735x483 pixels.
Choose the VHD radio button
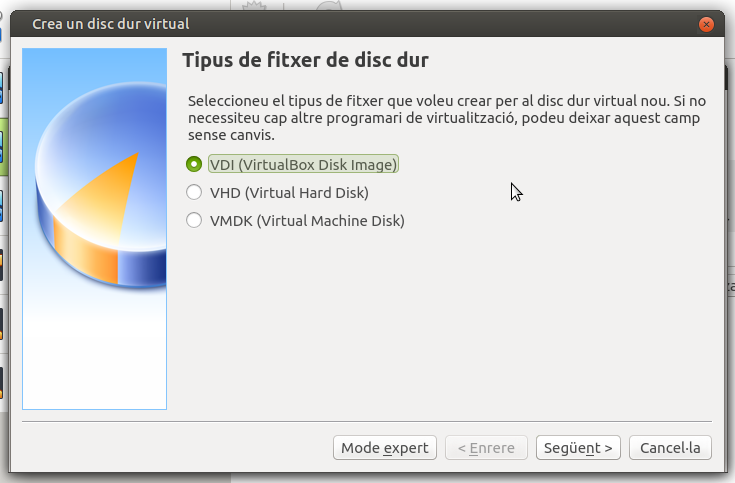[x=194, y=192]
